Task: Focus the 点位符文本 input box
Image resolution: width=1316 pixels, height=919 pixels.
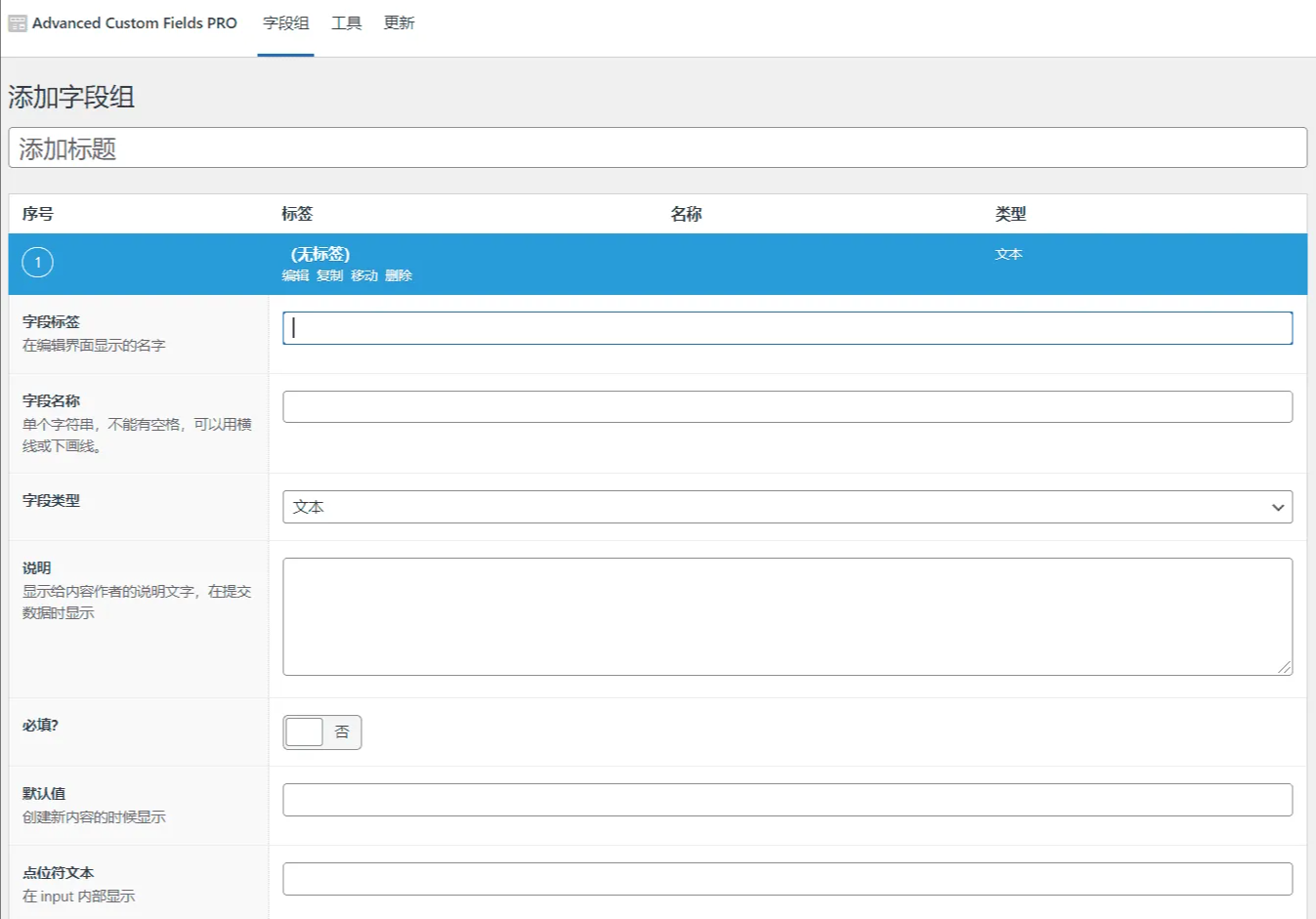Action: click(x=787, y=879)
